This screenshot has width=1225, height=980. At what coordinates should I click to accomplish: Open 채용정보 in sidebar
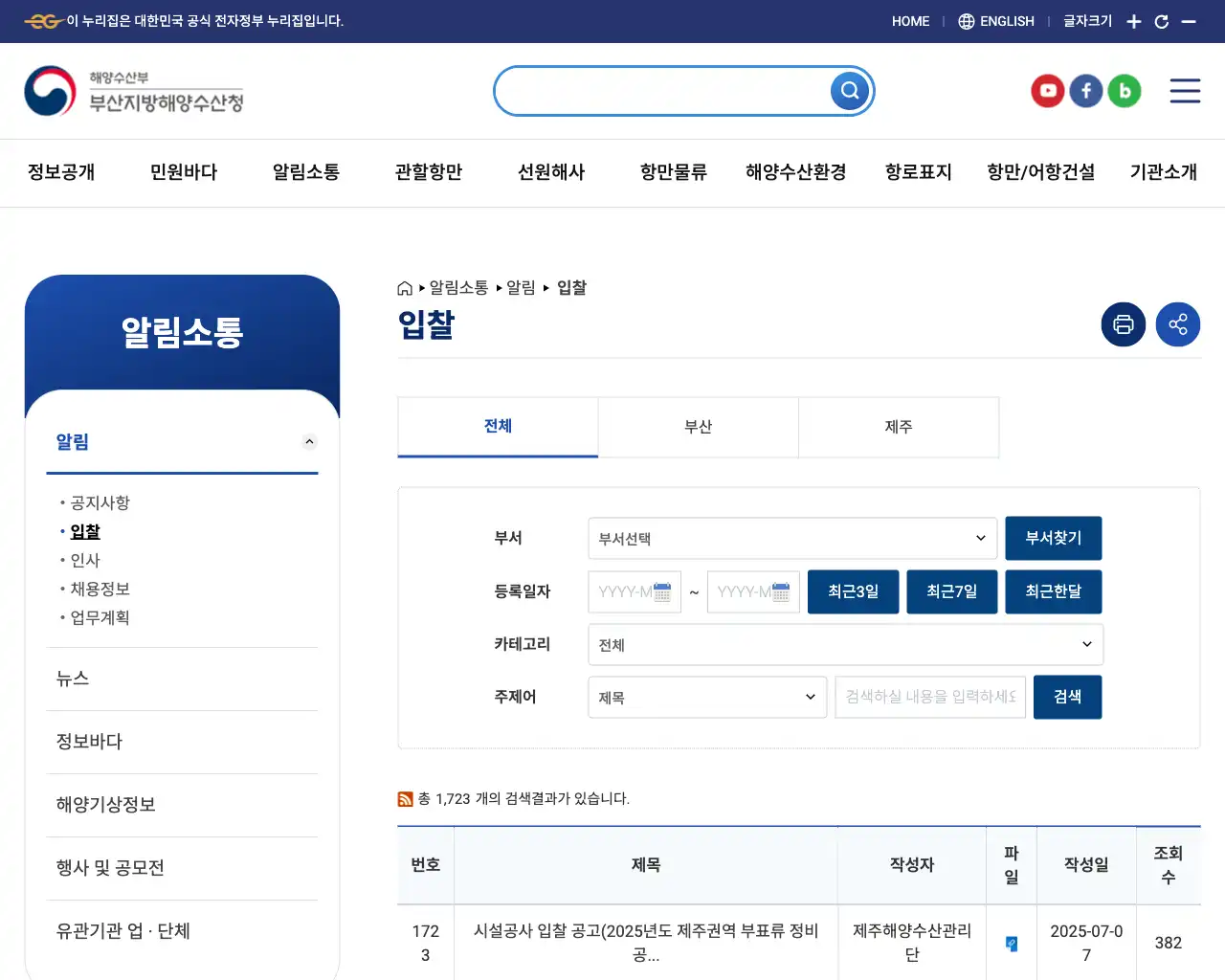[x=100, y=589]
